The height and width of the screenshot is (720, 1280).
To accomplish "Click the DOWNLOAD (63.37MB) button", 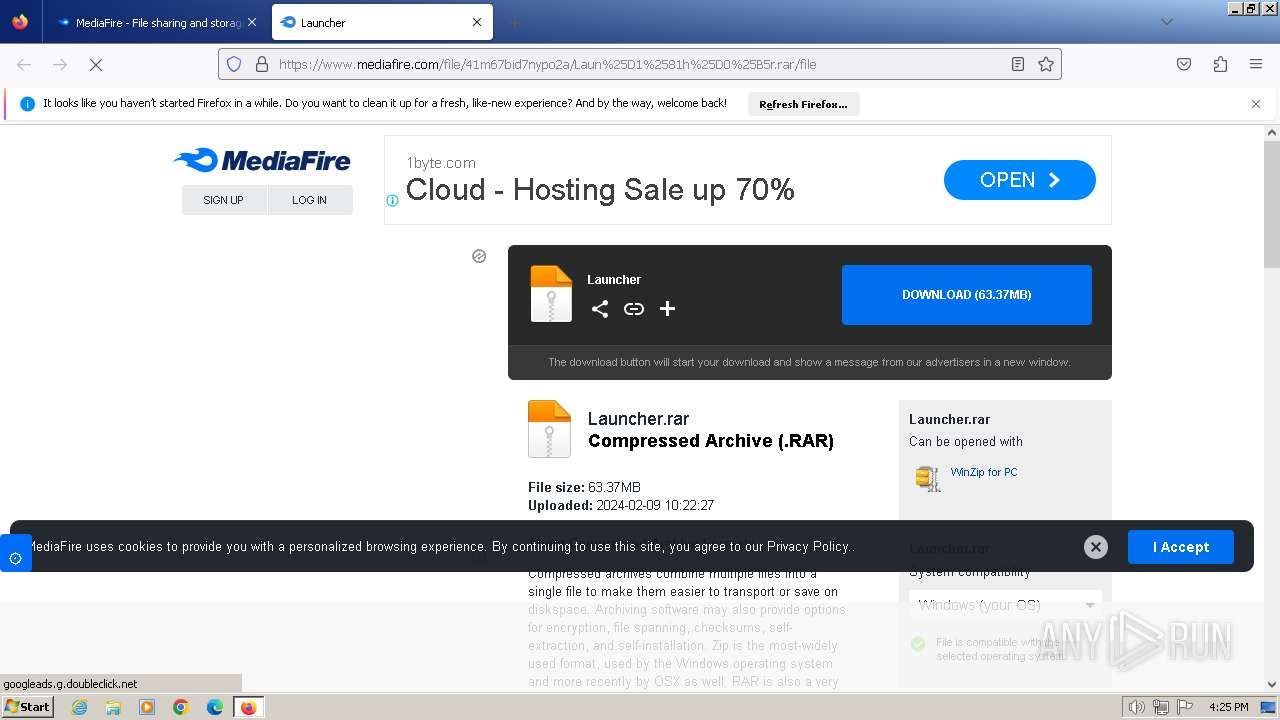I will tap(966, 295).
